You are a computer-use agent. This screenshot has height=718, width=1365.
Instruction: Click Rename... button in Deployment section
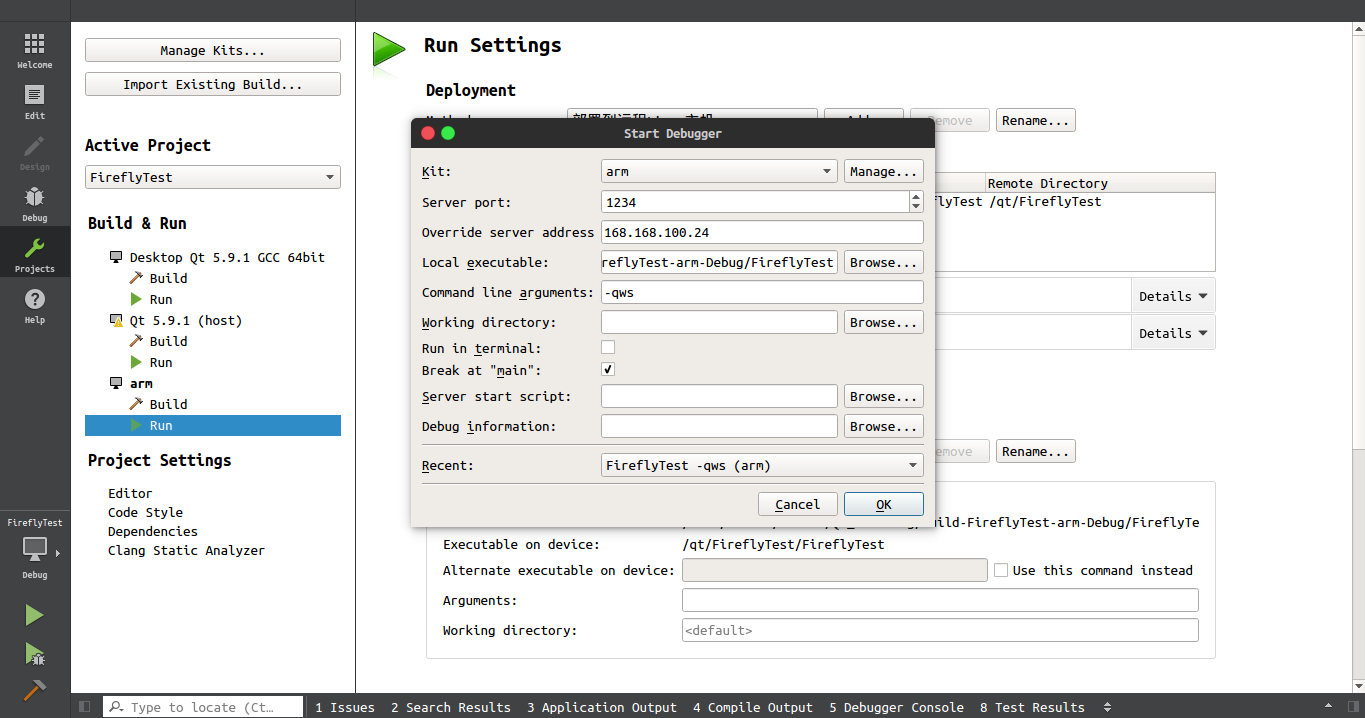(x=1036, y=120)
